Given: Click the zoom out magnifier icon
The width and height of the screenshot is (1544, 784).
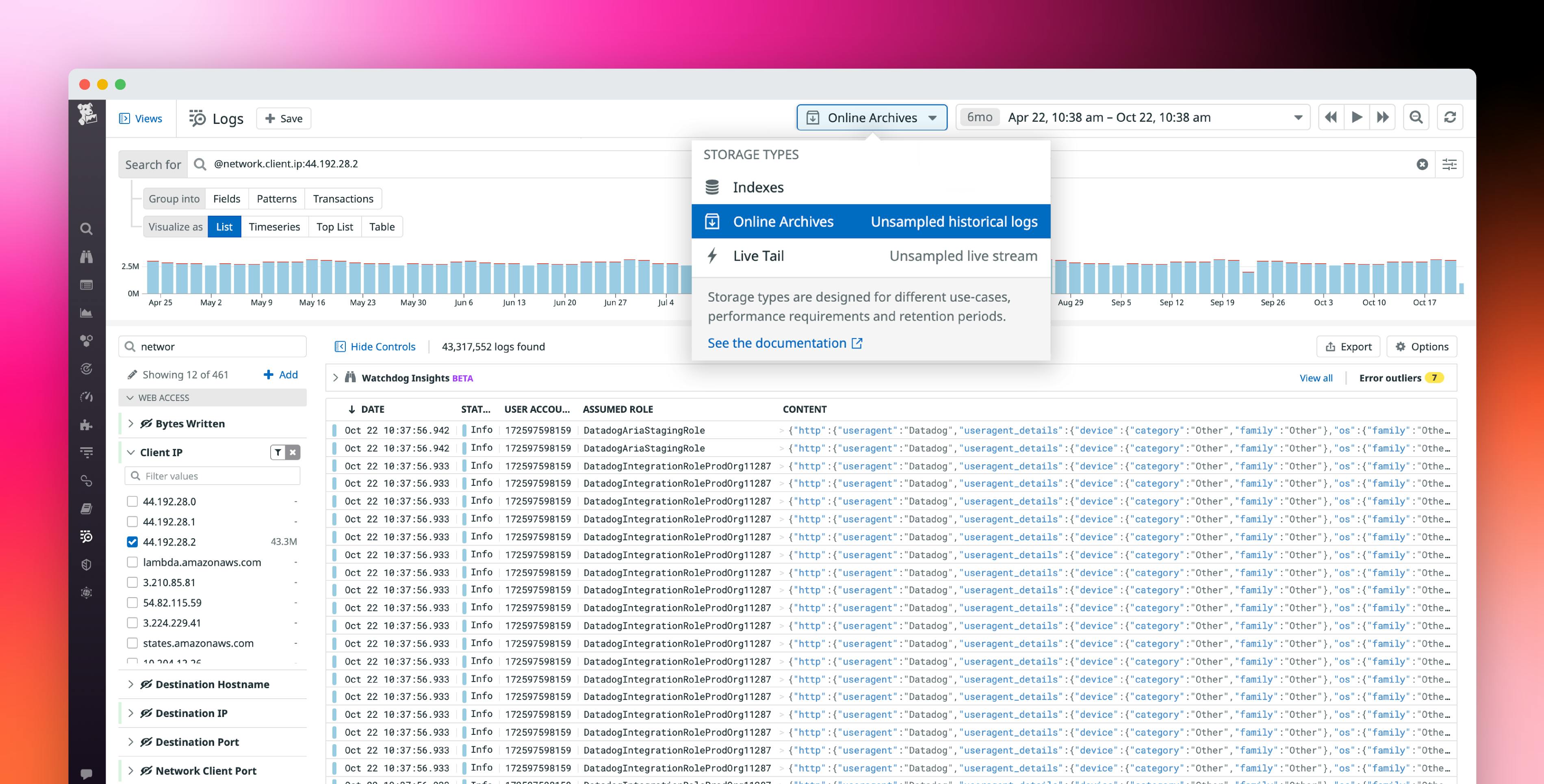Looking at the screenshot, I should click(x=1416, y=117).
